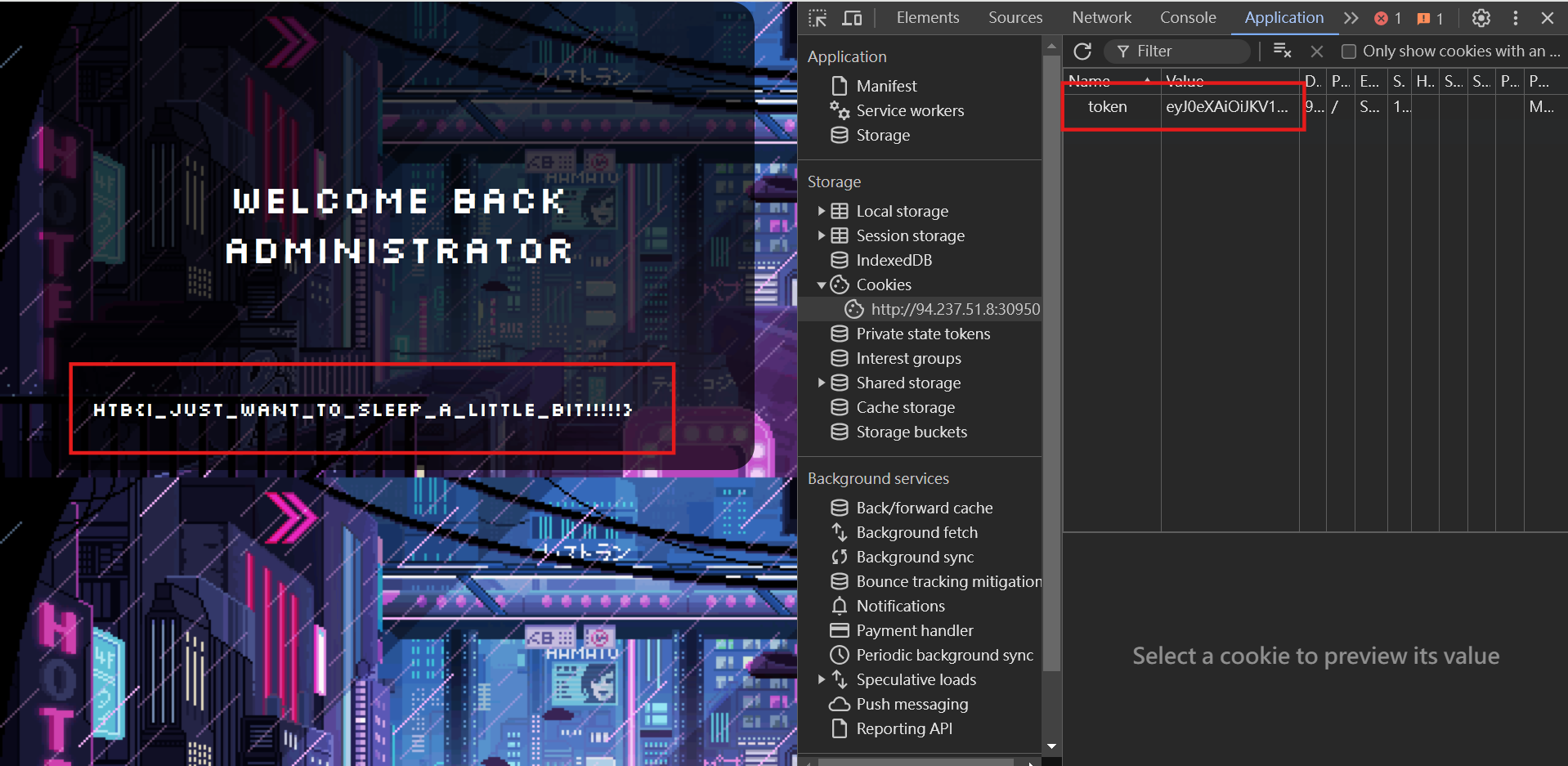This screenshot has height=766, width=1568.
Task: Open Storage buckets item
Action: (912, 432)
